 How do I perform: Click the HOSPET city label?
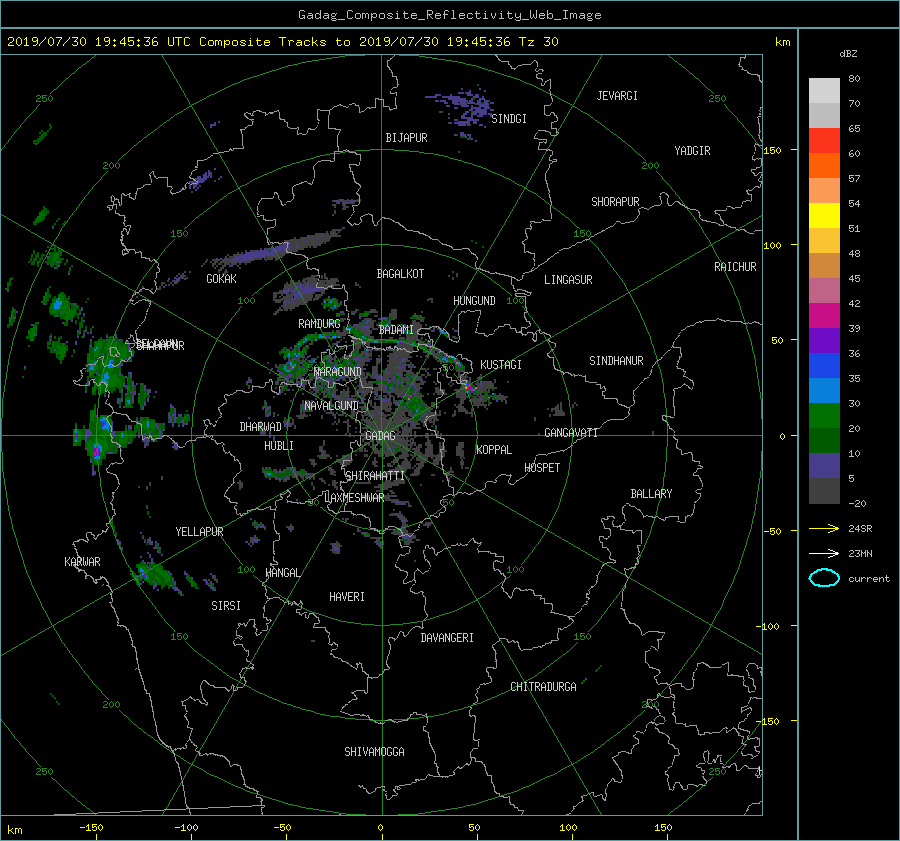542,468
